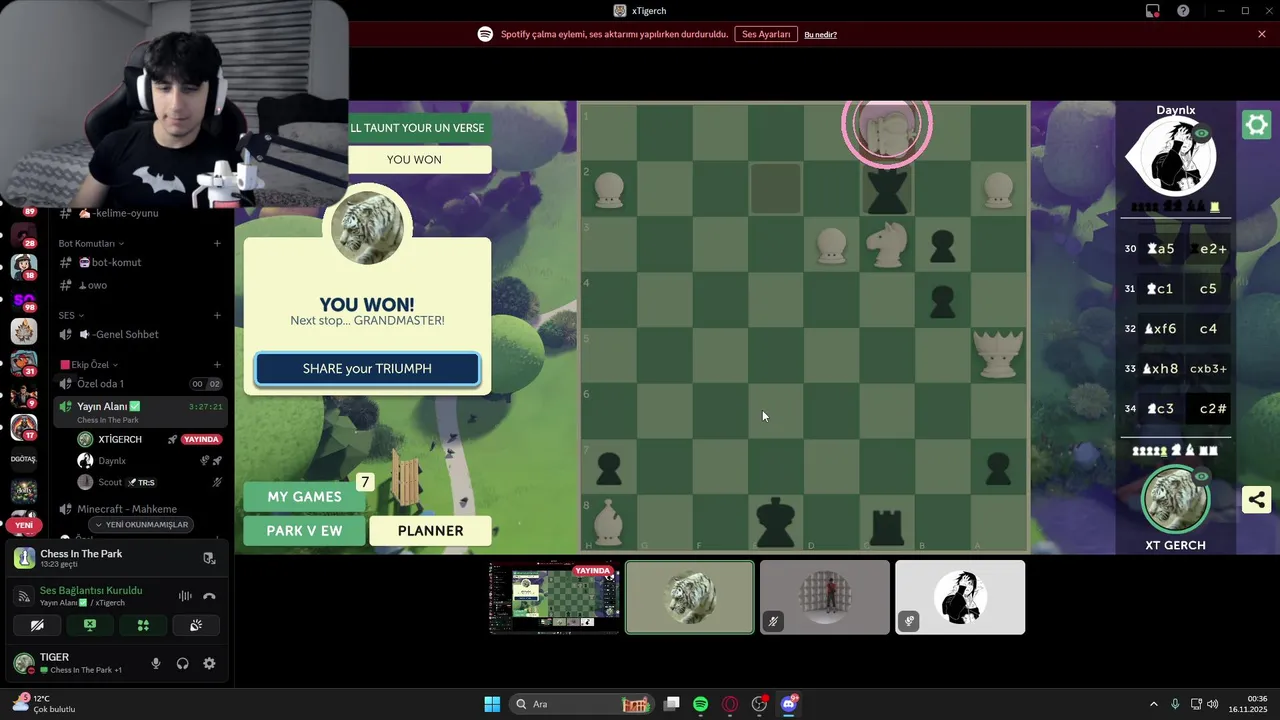Select the Yayın Alanı voice channel
This screenshot has height=720, width=1280.
tap(140, 410)
